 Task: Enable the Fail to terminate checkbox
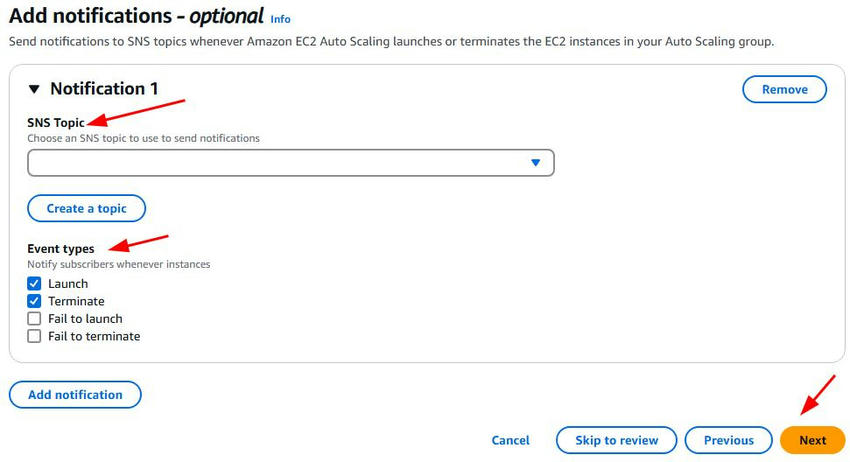click(x=34, y=336)
